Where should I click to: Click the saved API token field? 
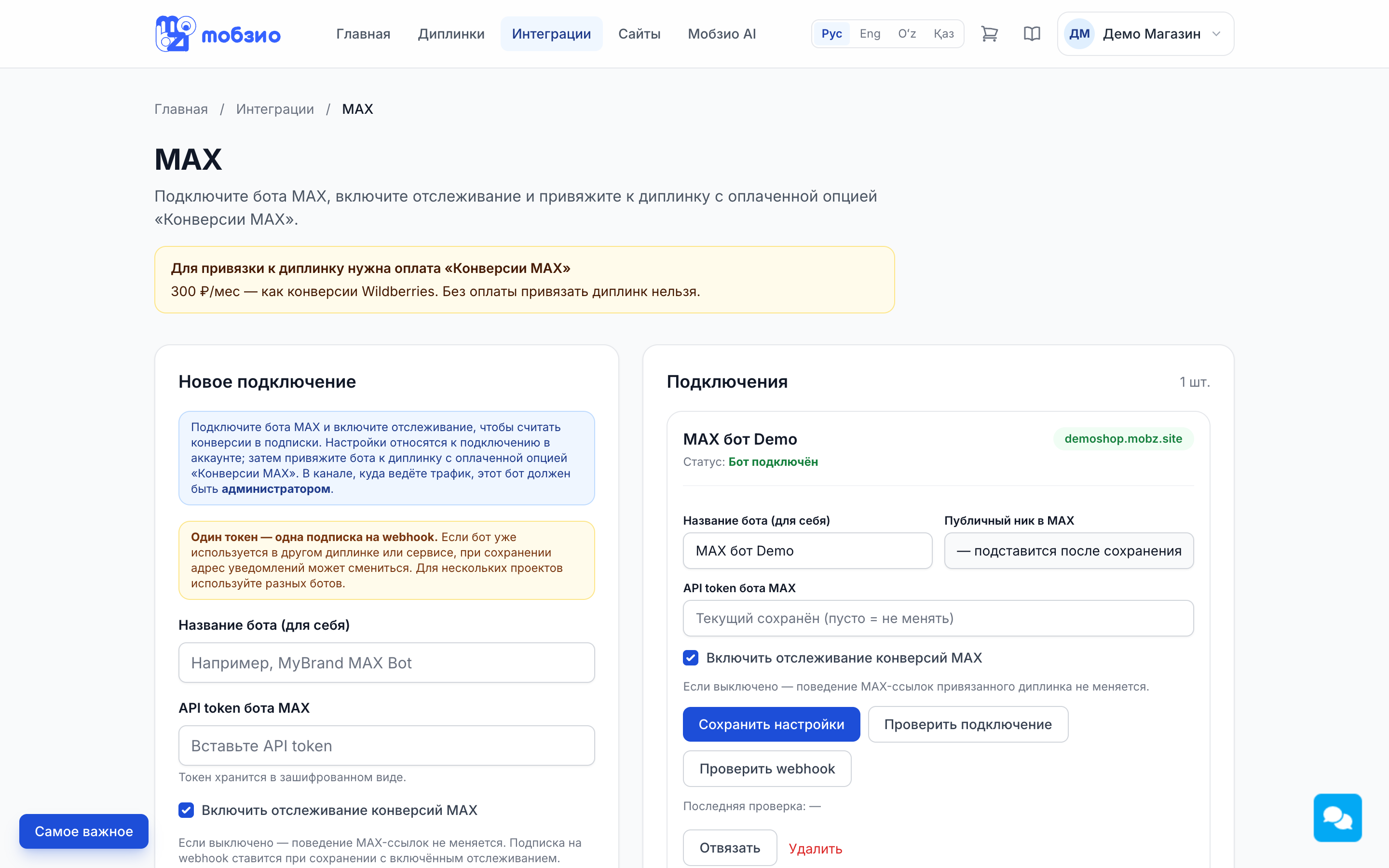tap(938, 618)
